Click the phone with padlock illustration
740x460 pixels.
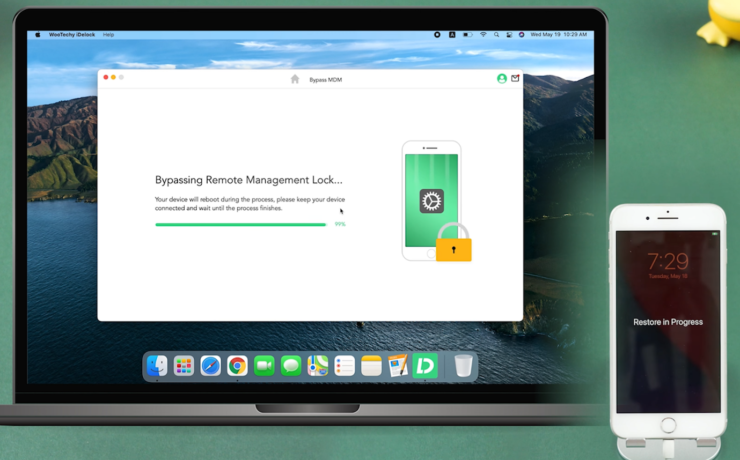pyautogui.click(x=436, y=201)
